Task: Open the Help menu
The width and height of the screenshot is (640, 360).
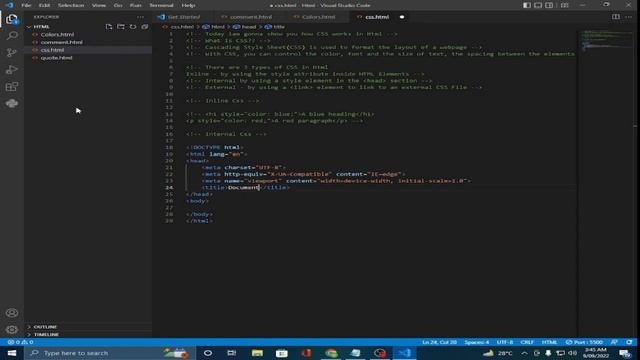Action: (188, 5)
